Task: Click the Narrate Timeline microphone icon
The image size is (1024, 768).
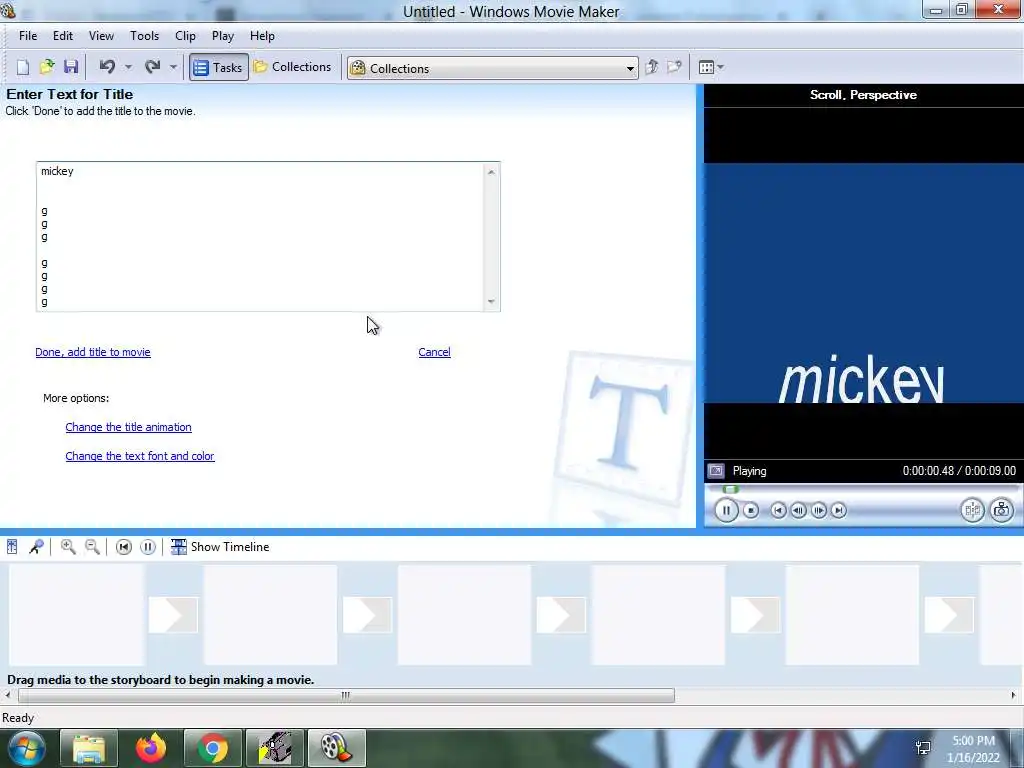Action: tap(36, 547)
